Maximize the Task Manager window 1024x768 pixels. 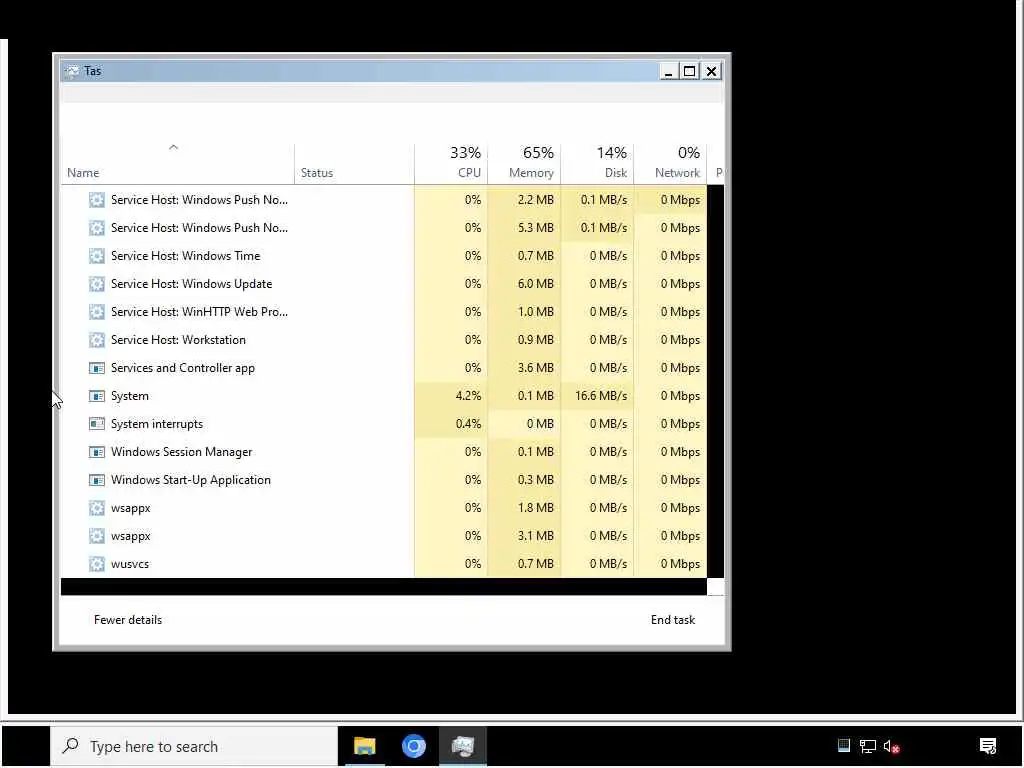pos(690,71)
